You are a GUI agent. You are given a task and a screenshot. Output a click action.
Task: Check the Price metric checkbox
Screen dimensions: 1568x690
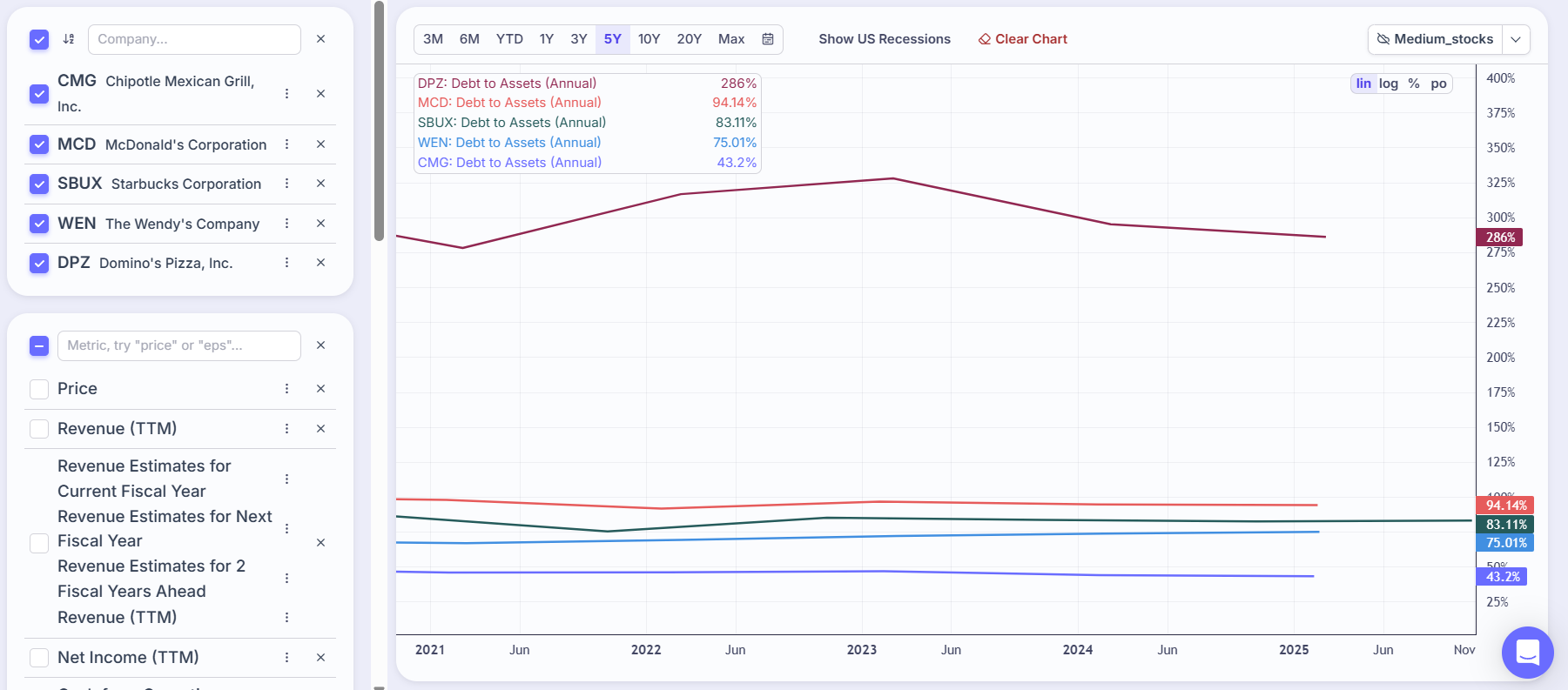point(39,389)
